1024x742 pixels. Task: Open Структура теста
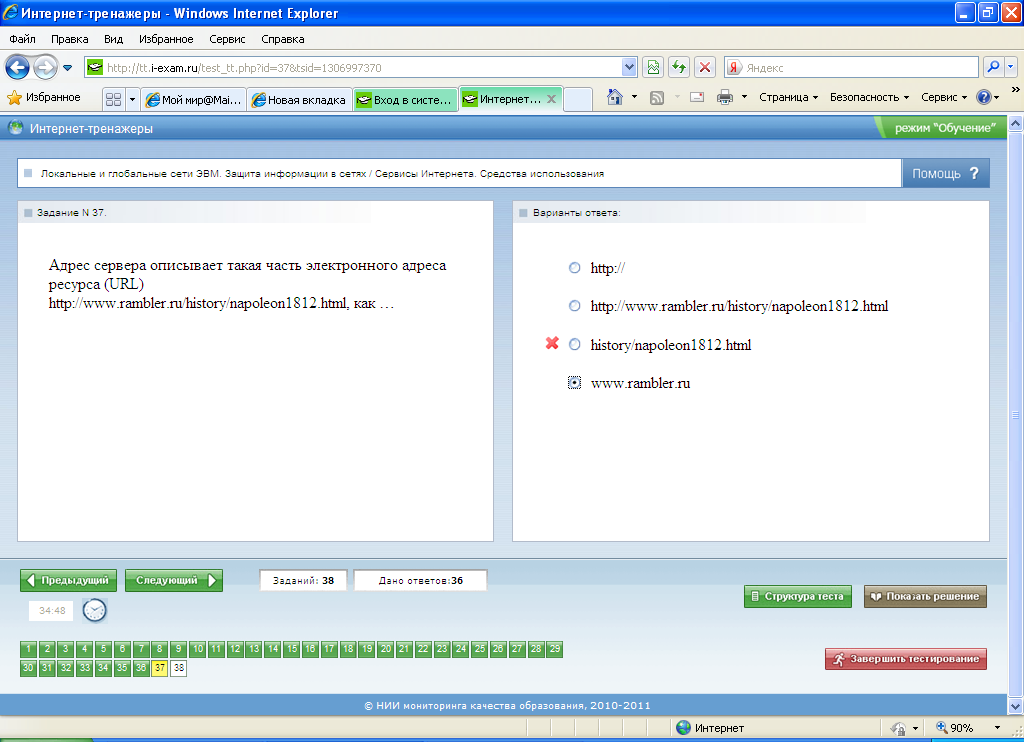point(797,596)
